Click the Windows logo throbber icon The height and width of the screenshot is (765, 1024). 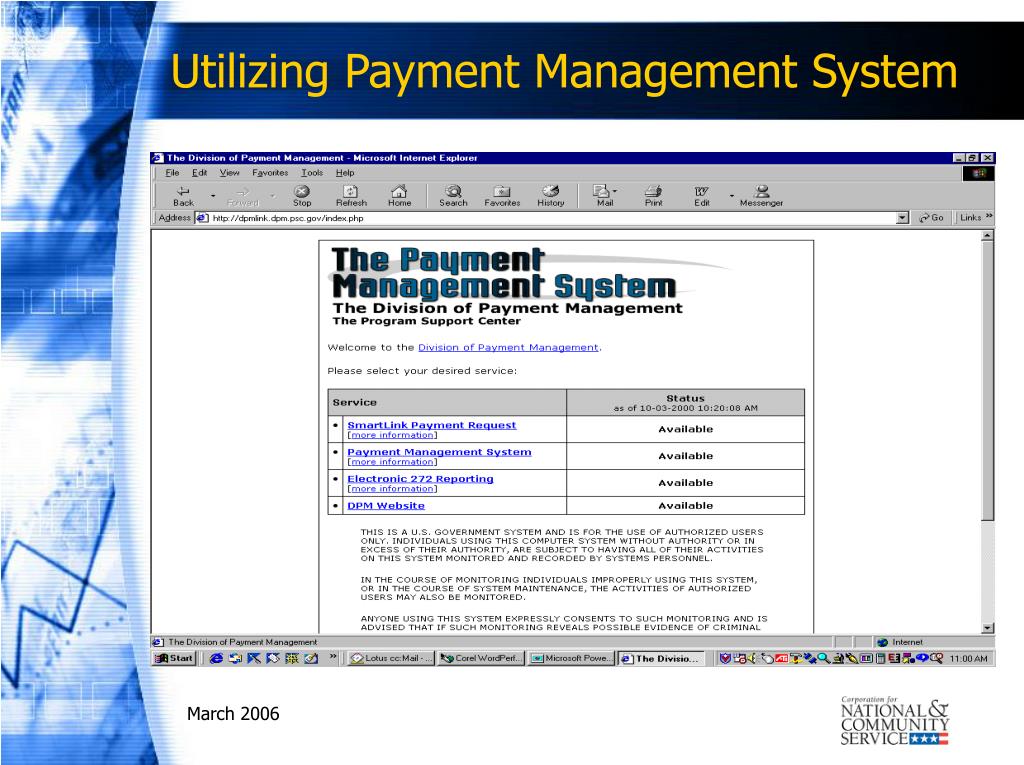(x=978, y=173)
